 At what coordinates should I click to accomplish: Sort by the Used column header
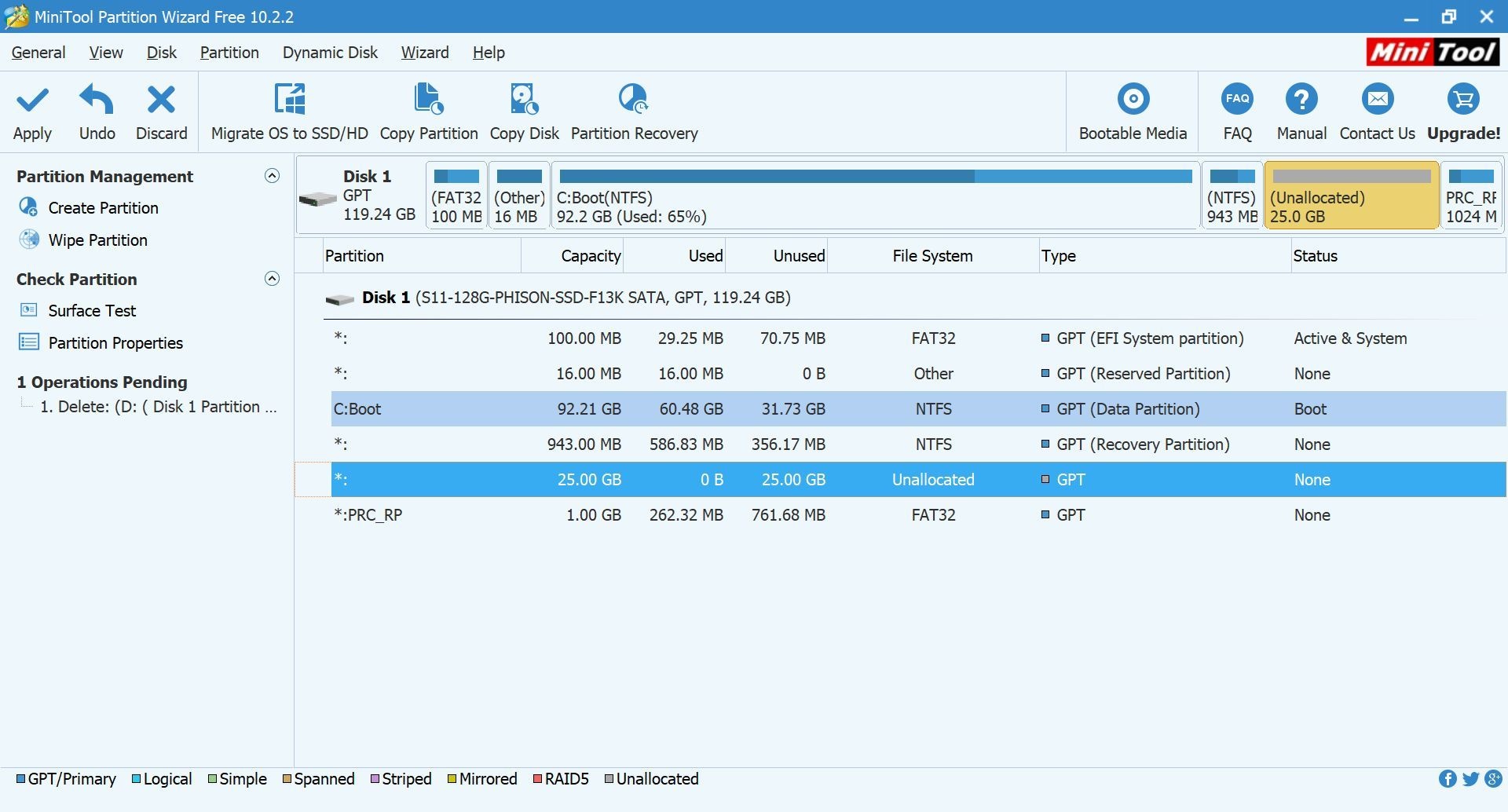(675, 256)
